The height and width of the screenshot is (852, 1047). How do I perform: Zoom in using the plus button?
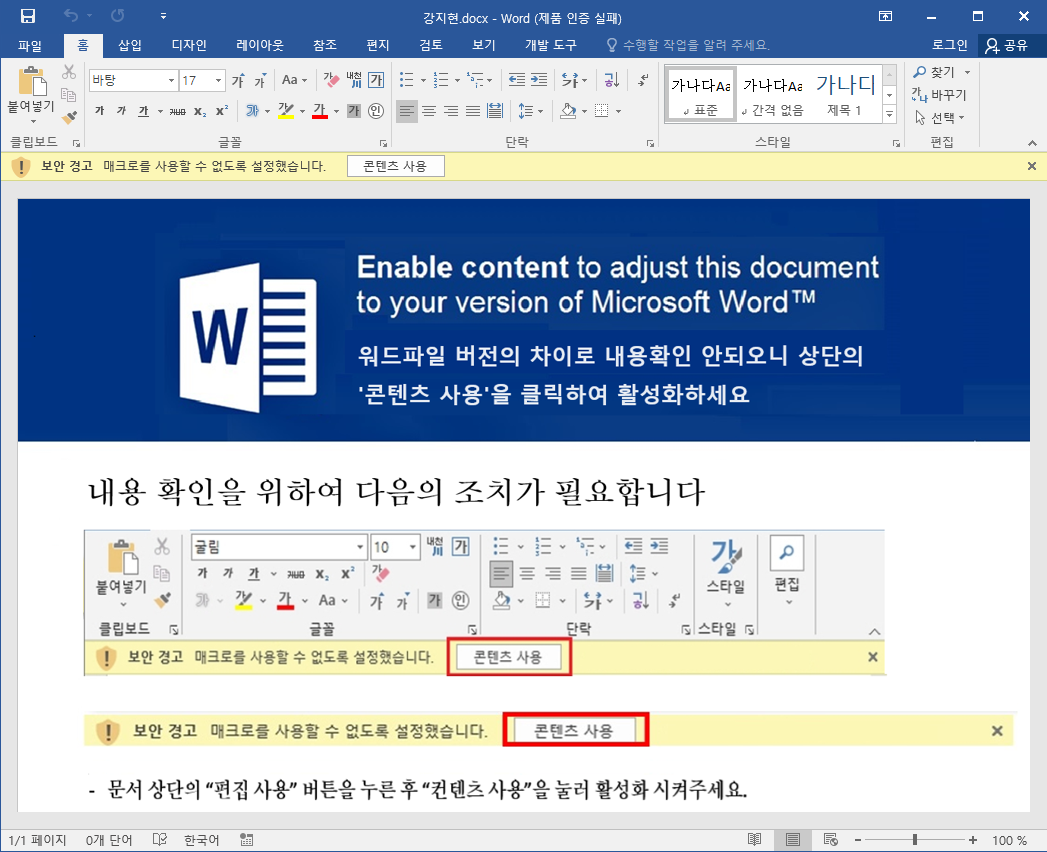click(973, 840)
